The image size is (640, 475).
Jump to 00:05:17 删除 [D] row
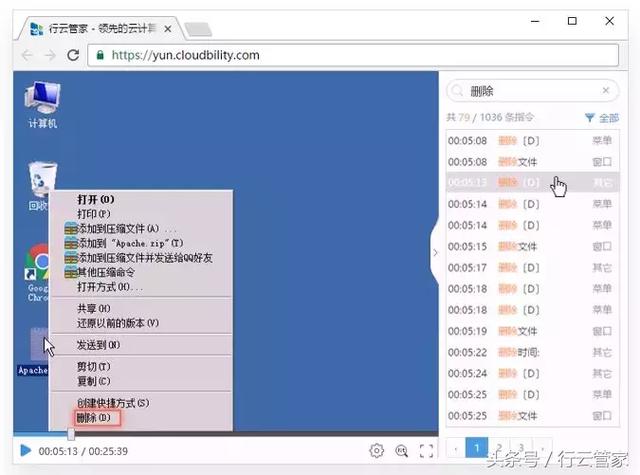click(x=532, y=268)
